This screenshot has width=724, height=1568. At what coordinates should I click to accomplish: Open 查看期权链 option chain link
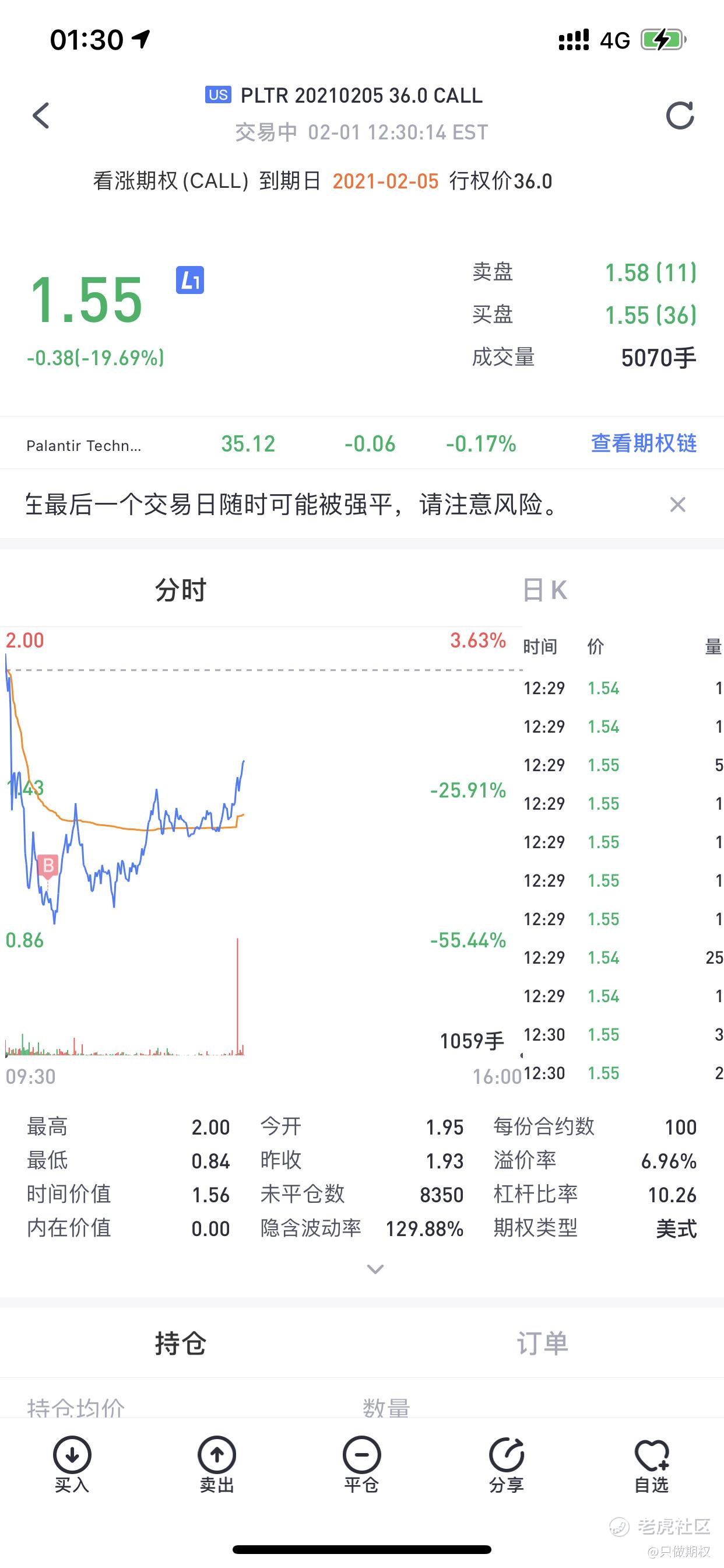[x=643, y=443]
